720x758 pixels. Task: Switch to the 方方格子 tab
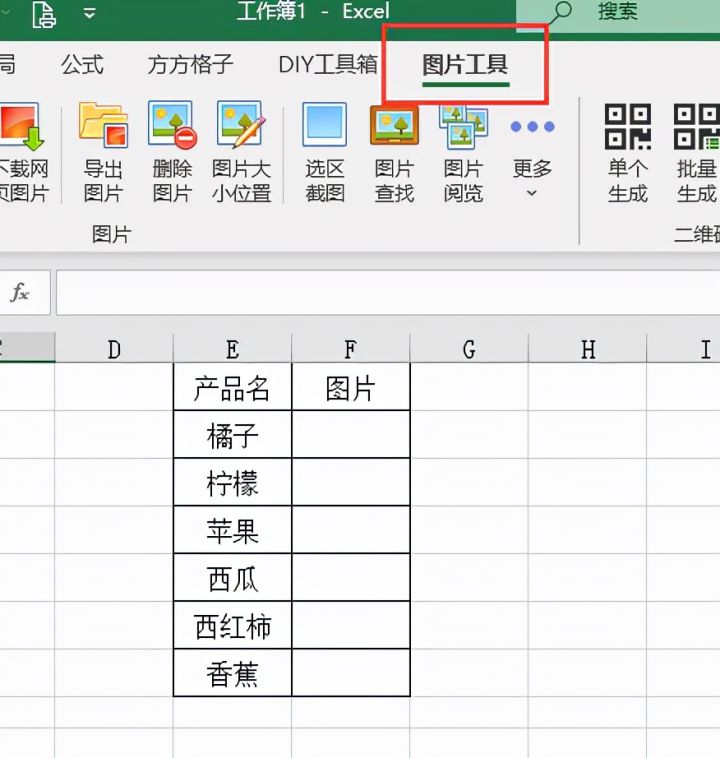pos(190,64)
